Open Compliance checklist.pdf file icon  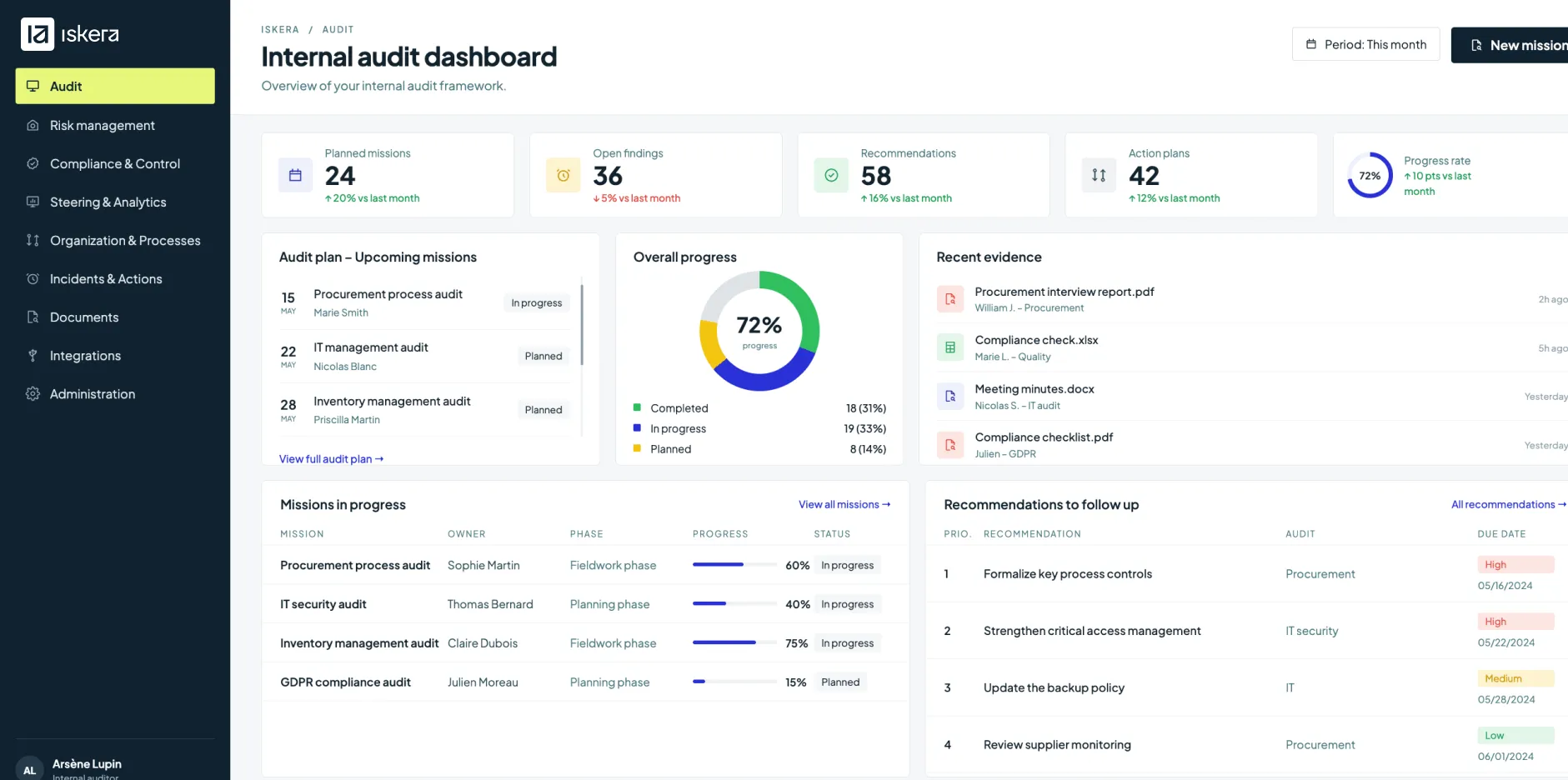[x=950, y=445]
